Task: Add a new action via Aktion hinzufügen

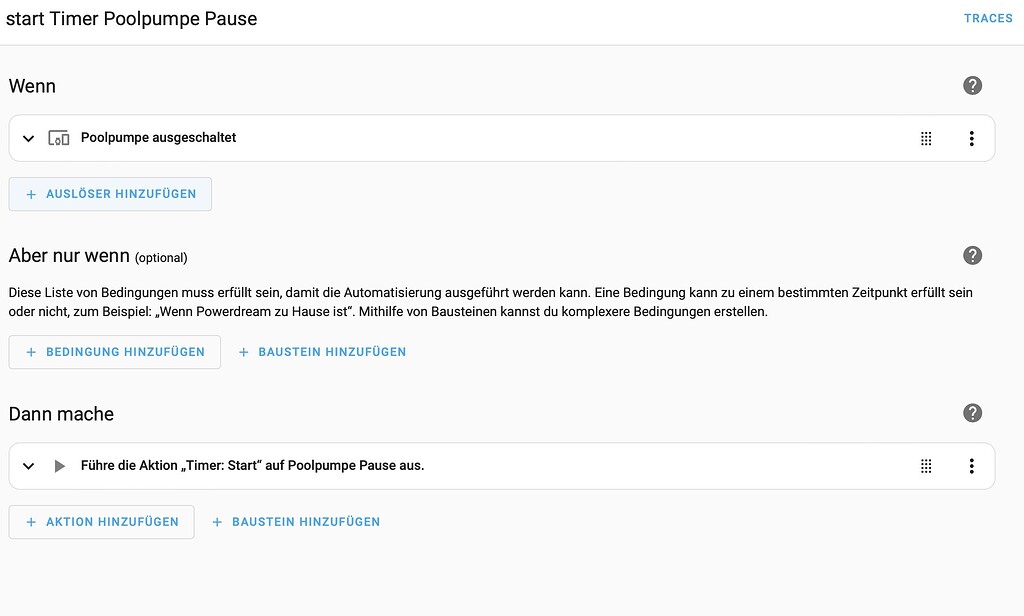Action: click(x=101, y=521)
